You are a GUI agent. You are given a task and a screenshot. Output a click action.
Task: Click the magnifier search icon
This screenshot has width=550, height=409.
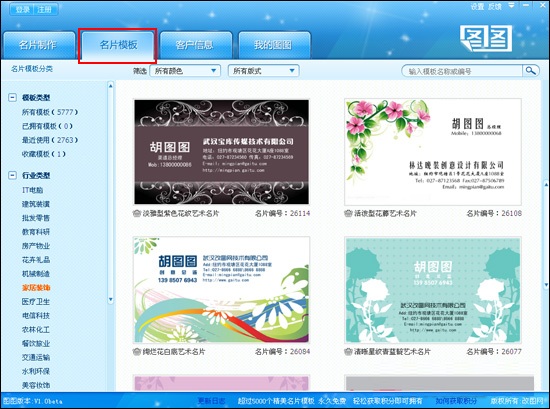(531, 71)
